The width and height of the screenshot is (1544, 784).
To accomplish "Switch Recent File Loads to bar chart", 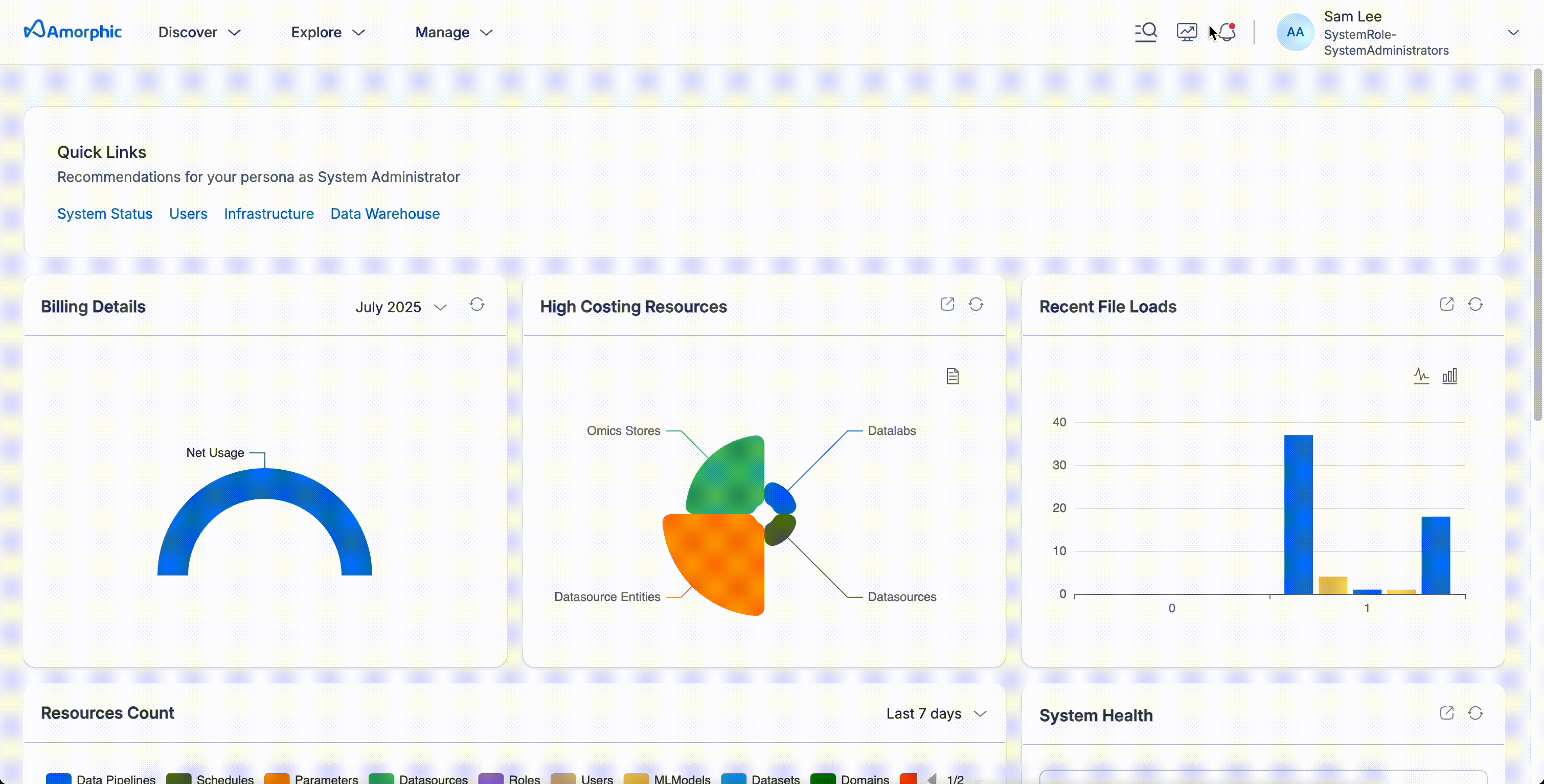I will [1449, 376].
